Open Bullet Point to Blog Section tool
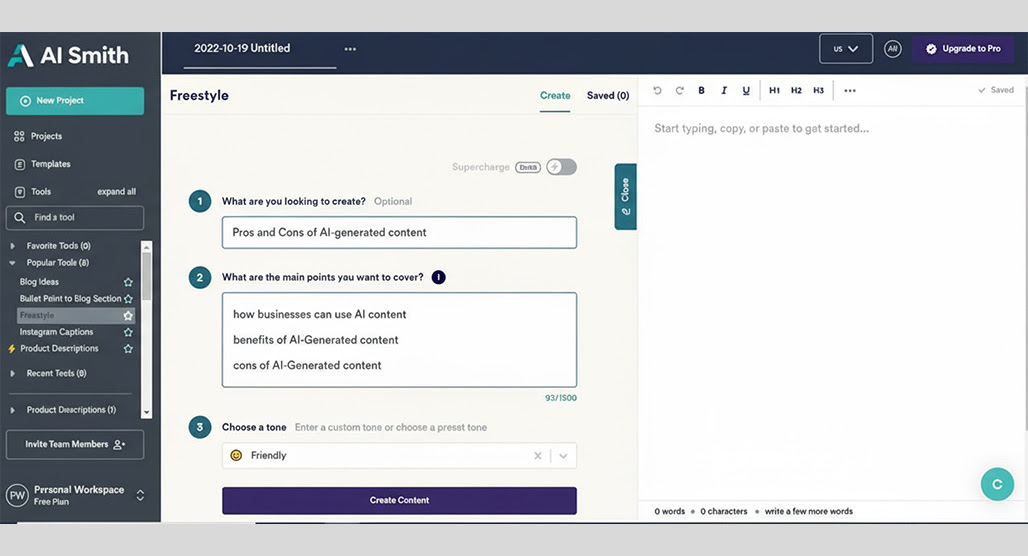Screen dimensions: 1028x556 tap(70, 299)
